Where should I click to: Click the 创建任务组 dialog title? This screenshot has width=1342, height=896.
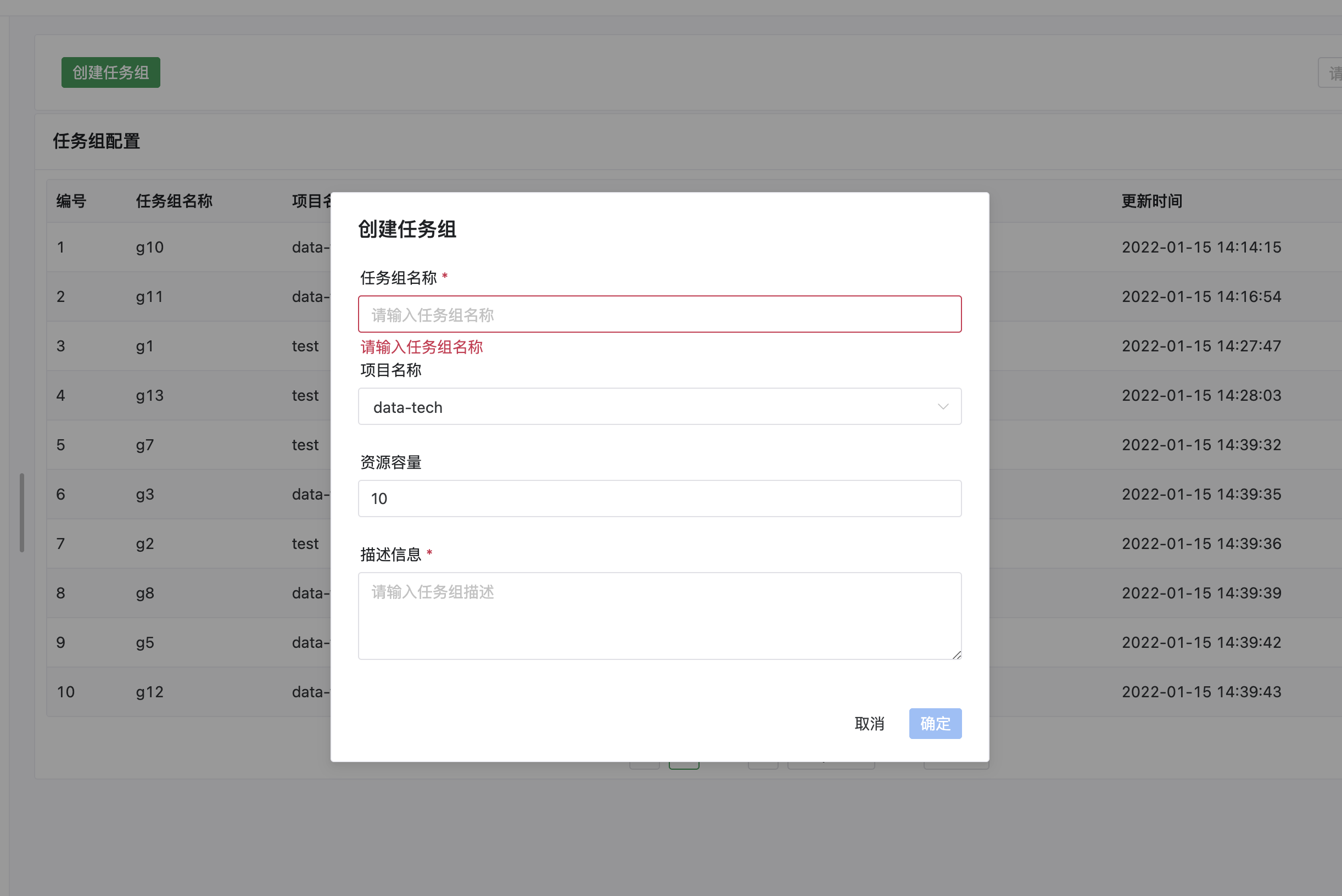tap(407, 229)
